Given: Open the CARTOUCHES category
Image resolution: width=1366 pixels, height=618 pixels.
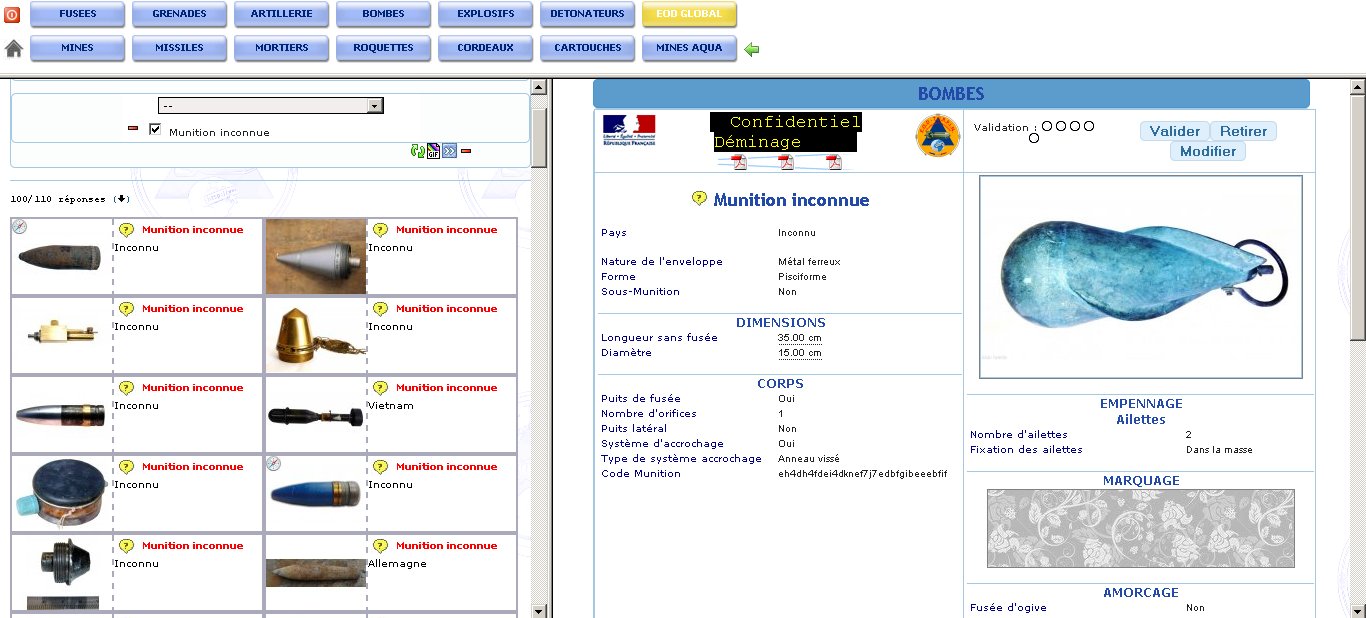Looking at the screenshot, I should click(587, 48).
